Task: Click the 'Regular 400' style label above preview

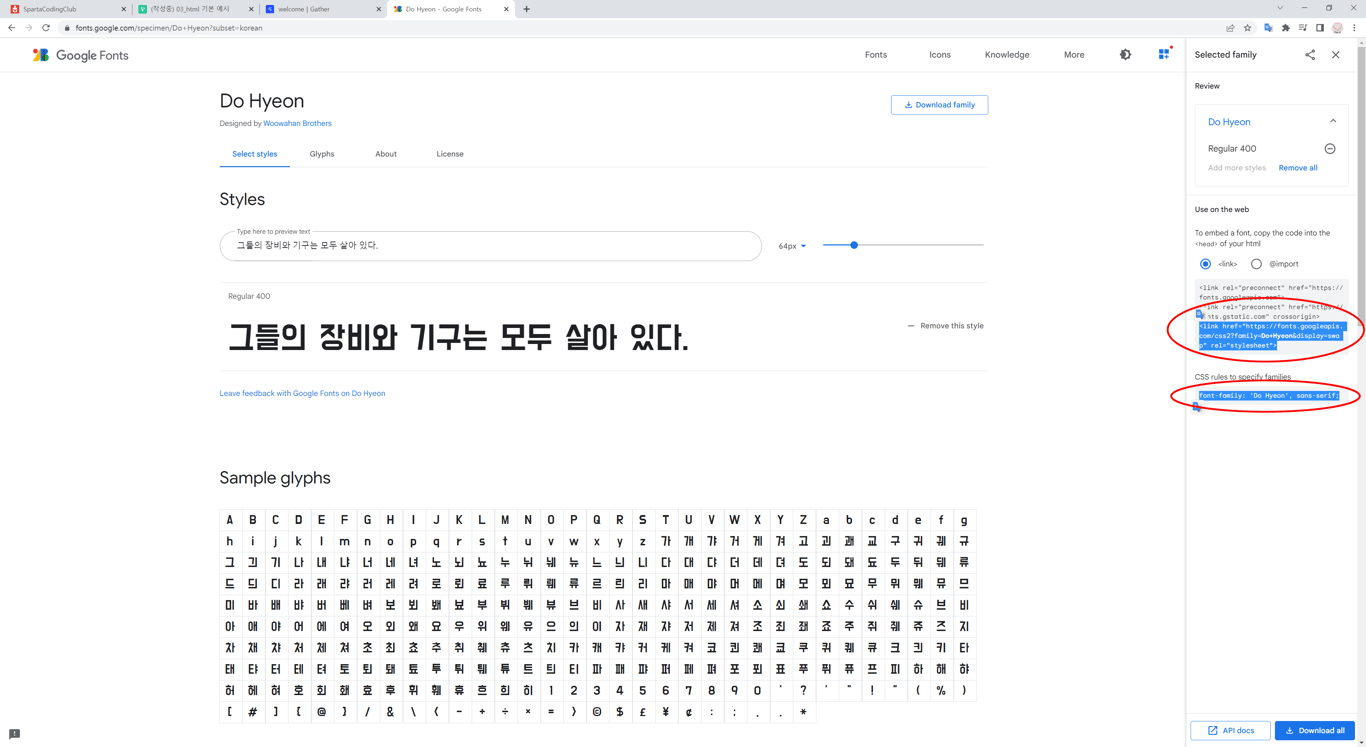Action: coord(249,297)
